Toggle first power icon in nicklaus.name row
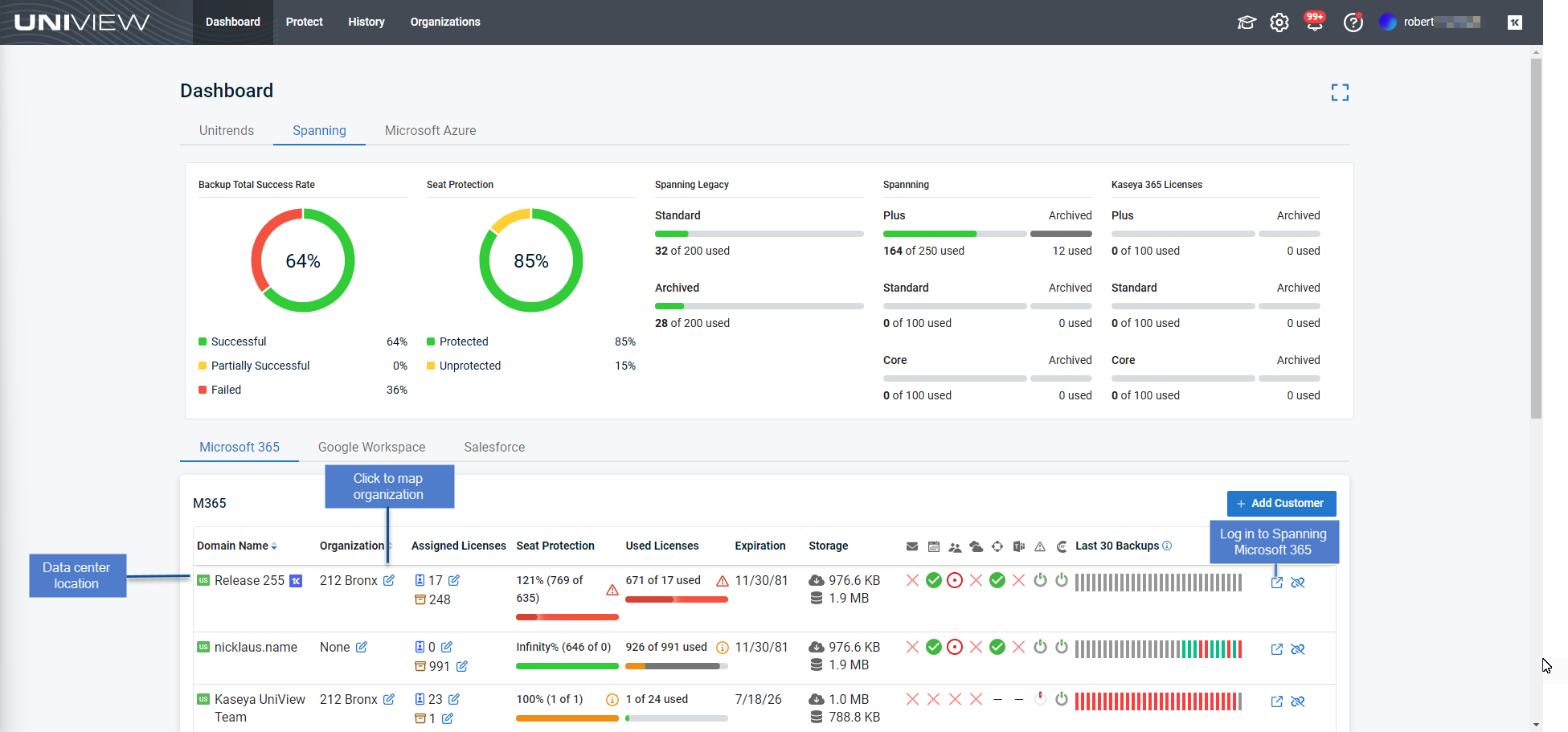Image resolution: width=1568 pixels, height=732 pixels. (1040, 646)
